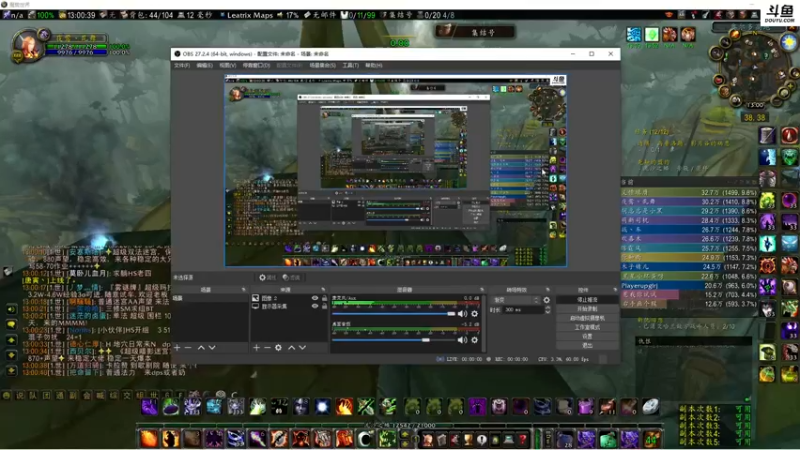Pop out the Scenes dock panel
The height and width of the screenshot is (450, 800).
(x=243, y=289)
